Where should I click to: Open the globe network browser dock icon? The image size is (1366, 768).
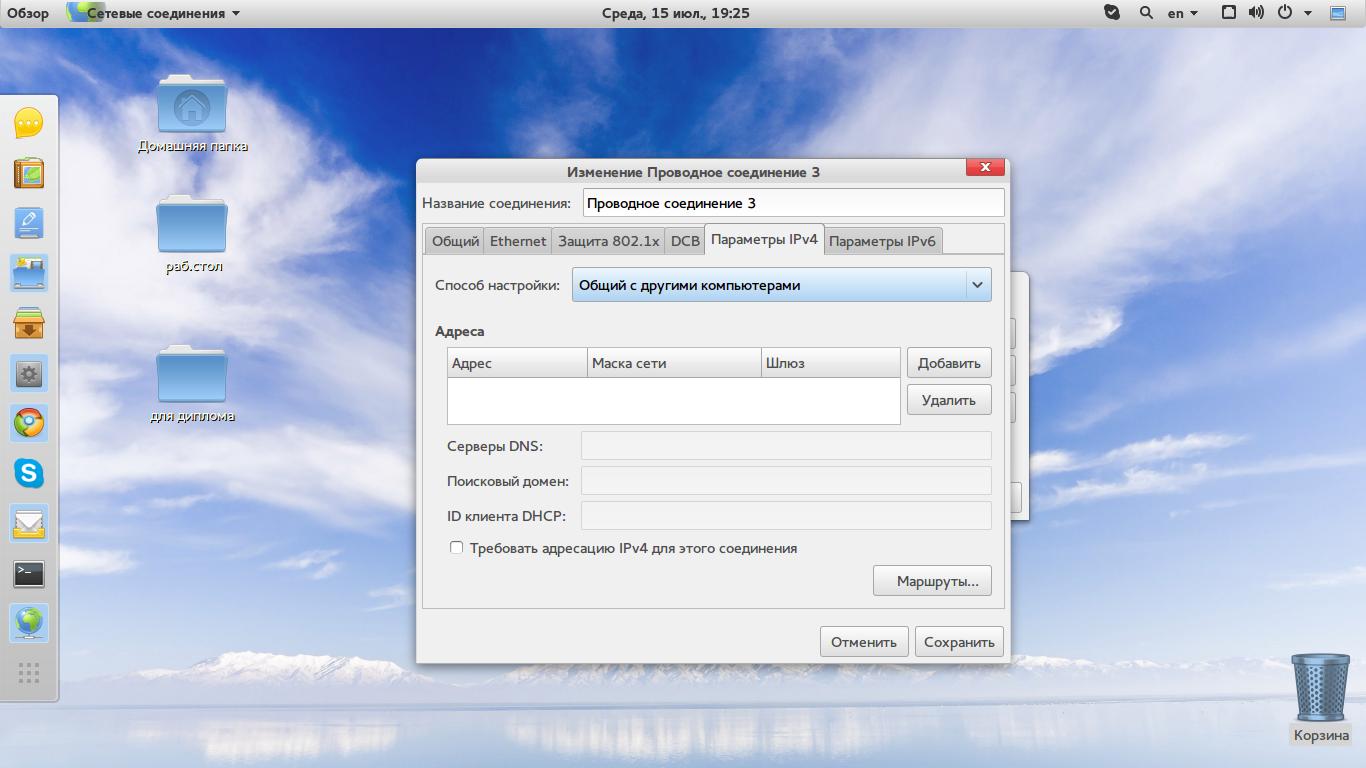pos(29,623)
